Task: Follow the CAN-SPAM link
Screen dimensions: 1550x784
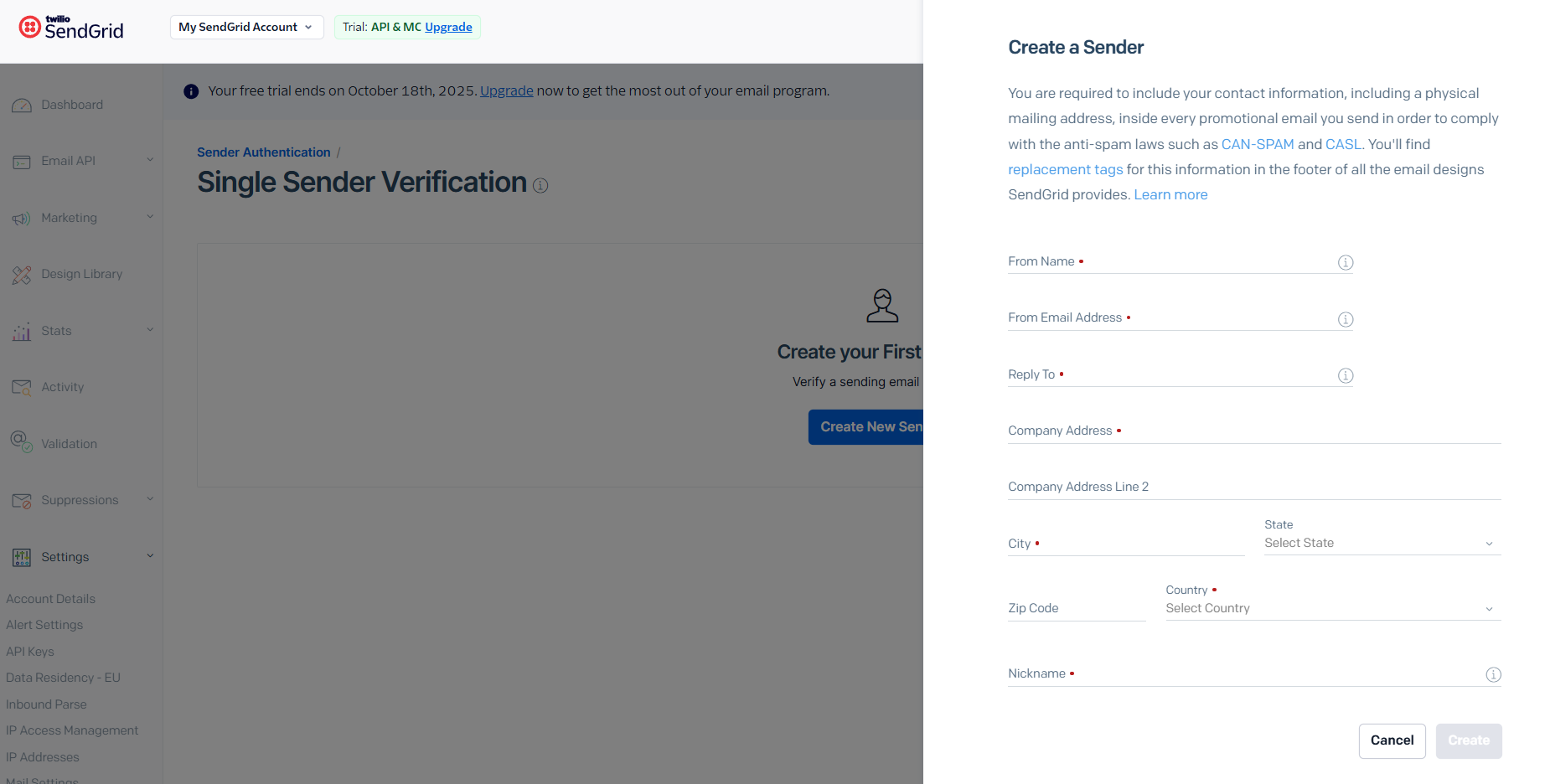Action: click(1258, 144)
